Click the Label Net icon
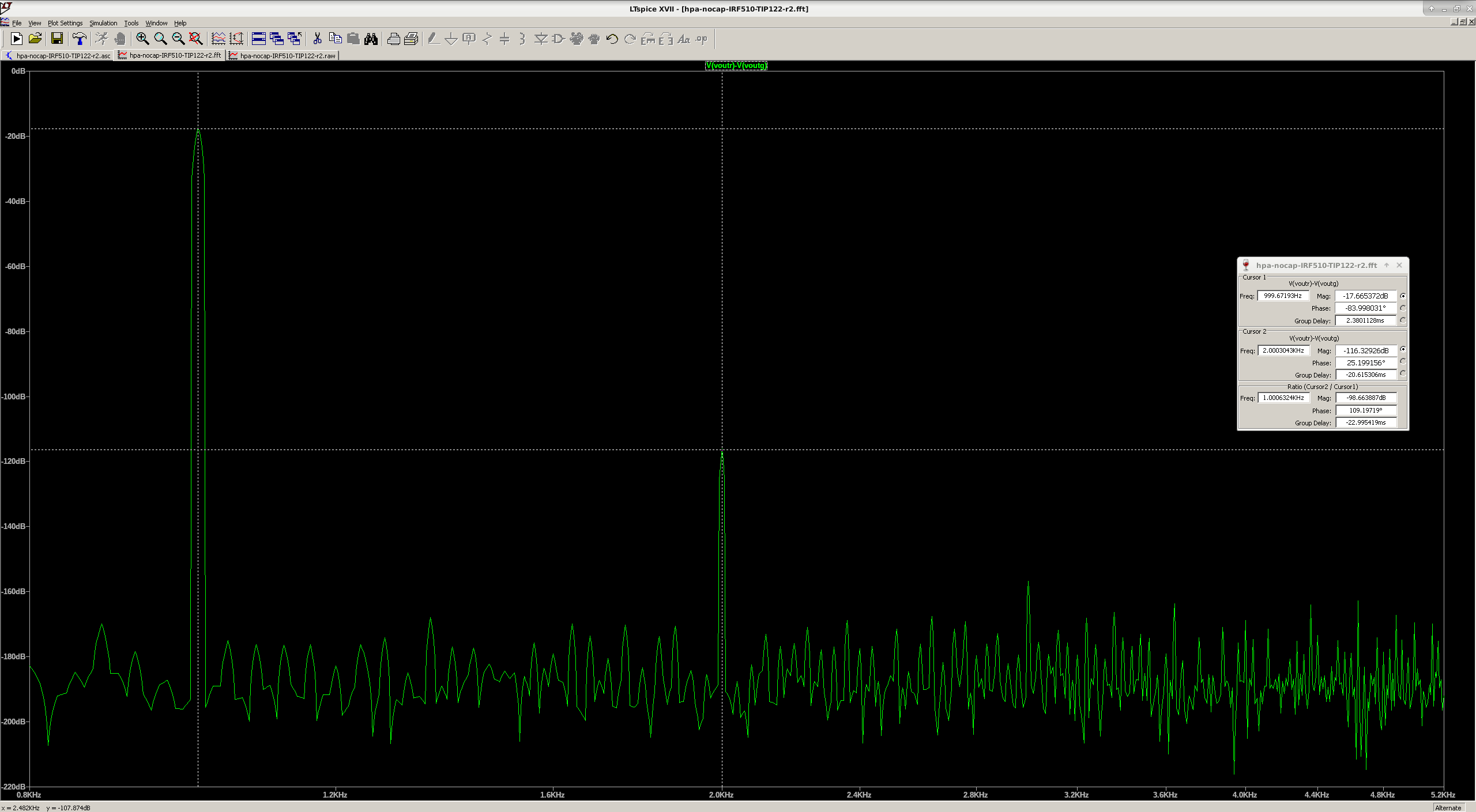 (469, 39)
